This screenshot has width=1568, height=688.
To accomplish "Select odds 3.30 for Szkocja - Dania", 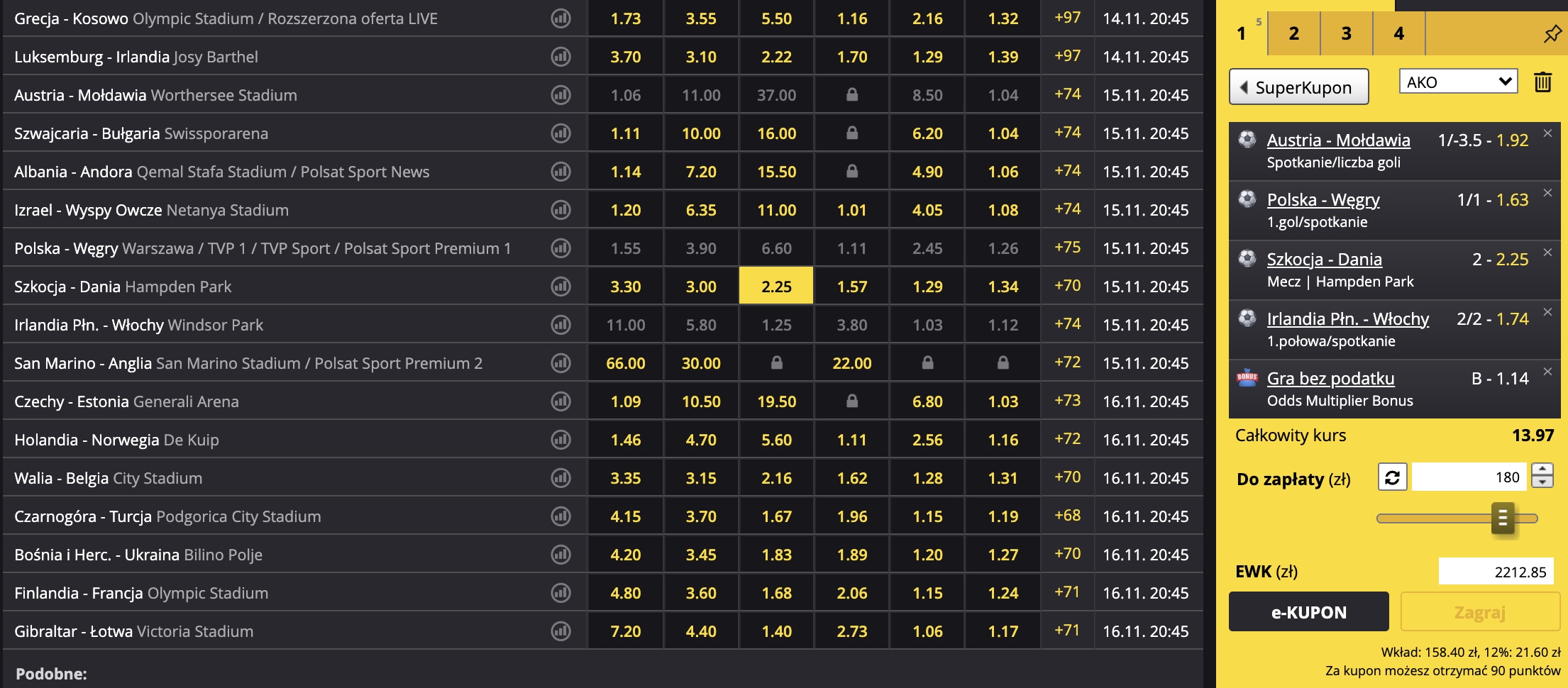I will [x=625, y=287].
